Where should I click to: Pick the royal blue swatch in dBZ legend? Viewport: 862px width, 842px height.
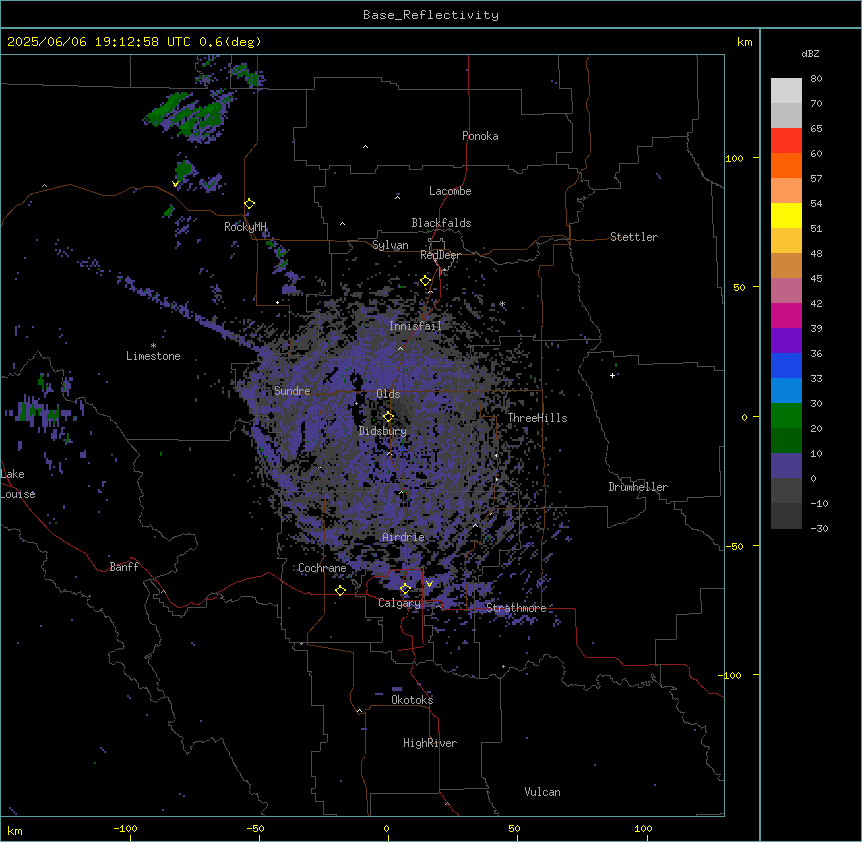point(786,365)
